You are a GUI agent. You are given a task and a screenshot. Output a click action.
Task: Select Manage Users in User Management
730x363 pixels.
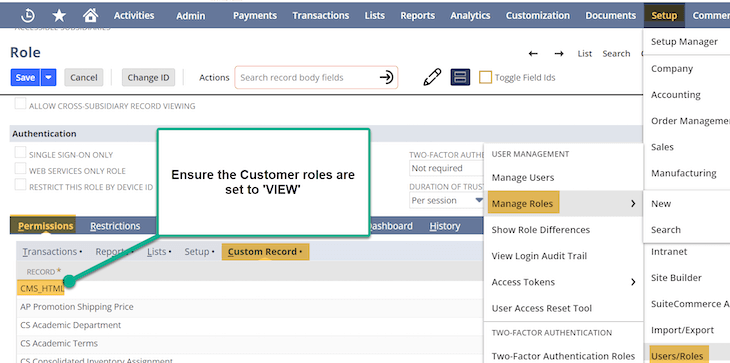click(x=523, y=177)
